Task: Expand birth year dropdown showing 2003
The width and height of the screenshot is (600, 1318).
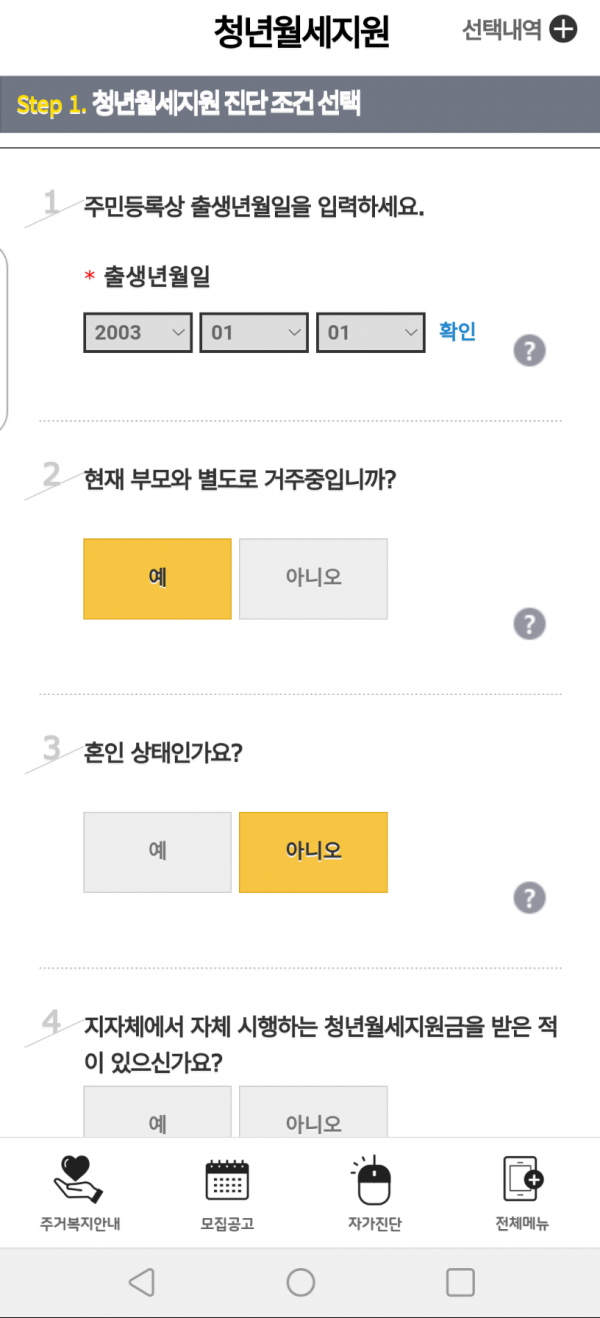Action: click(x=138, y=332)
